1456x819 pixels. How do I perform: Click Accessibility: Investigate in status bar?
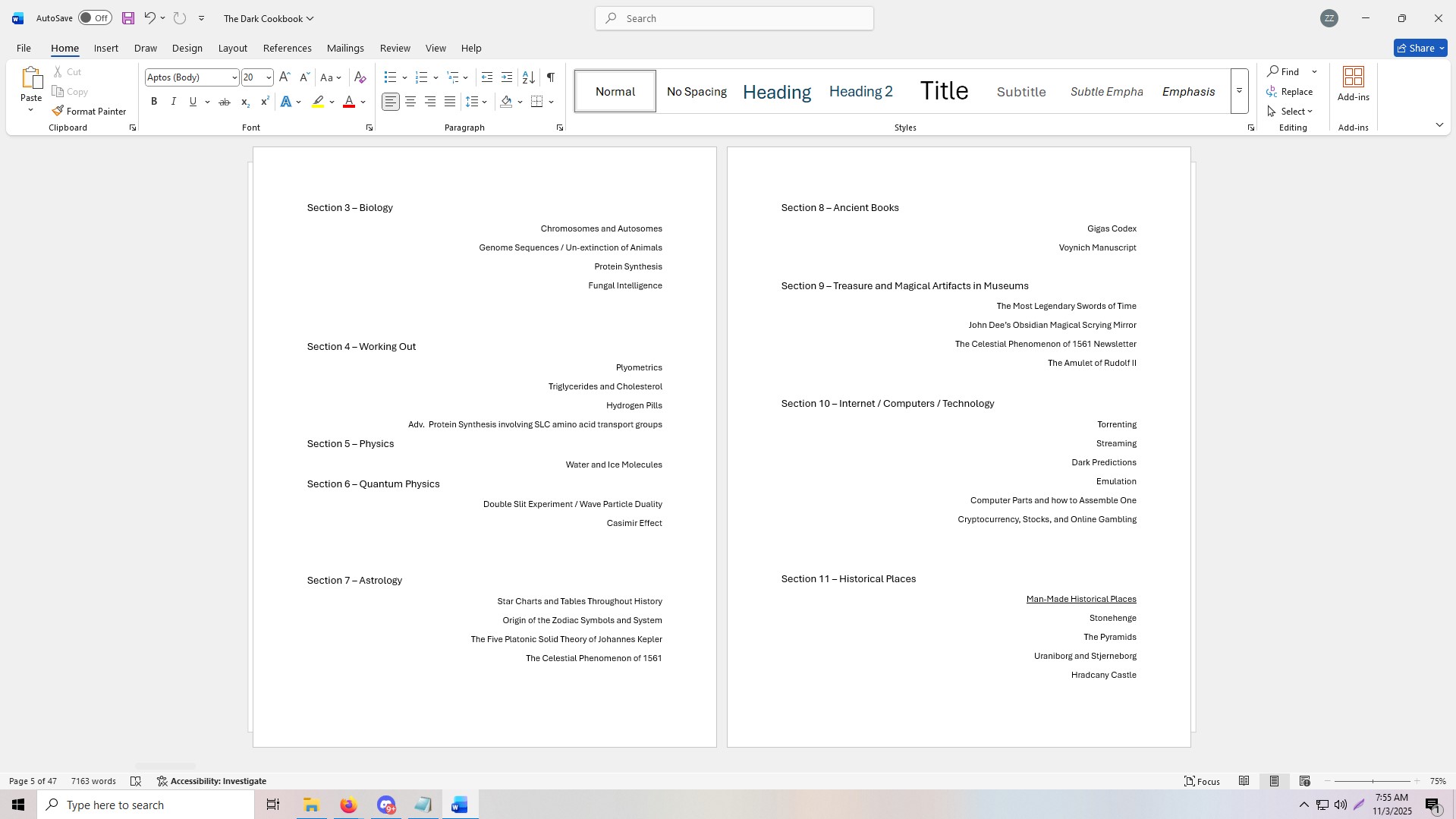click(x=212, y=781)
